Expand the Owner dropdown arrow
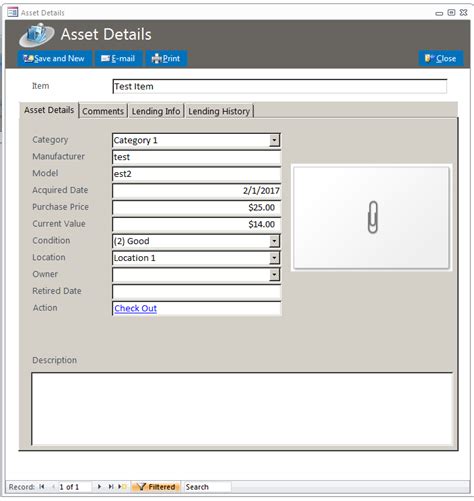474x501 pixels. 274,275
